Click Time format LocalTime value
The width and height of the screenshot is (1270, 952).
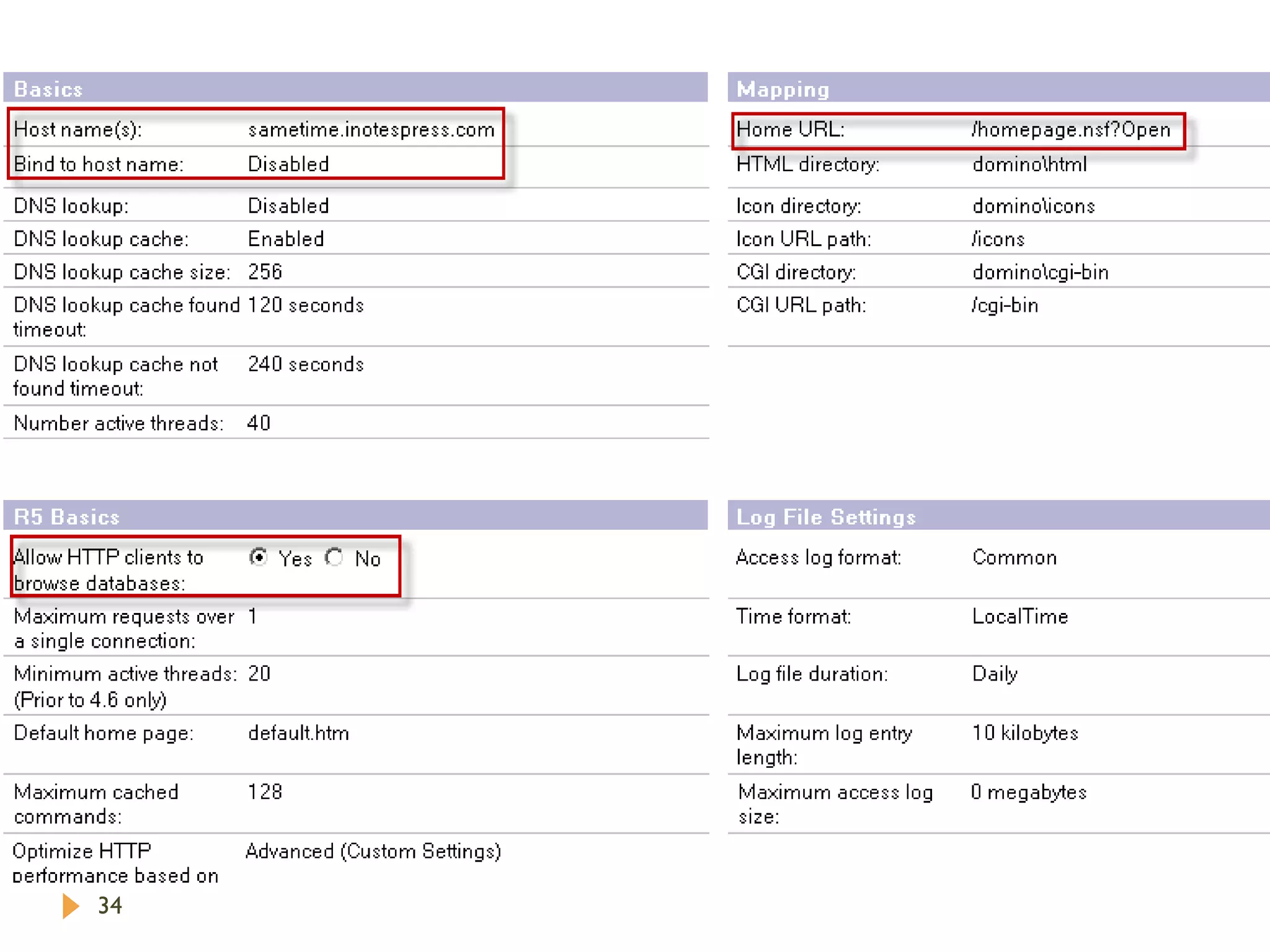click(1019, 616)
